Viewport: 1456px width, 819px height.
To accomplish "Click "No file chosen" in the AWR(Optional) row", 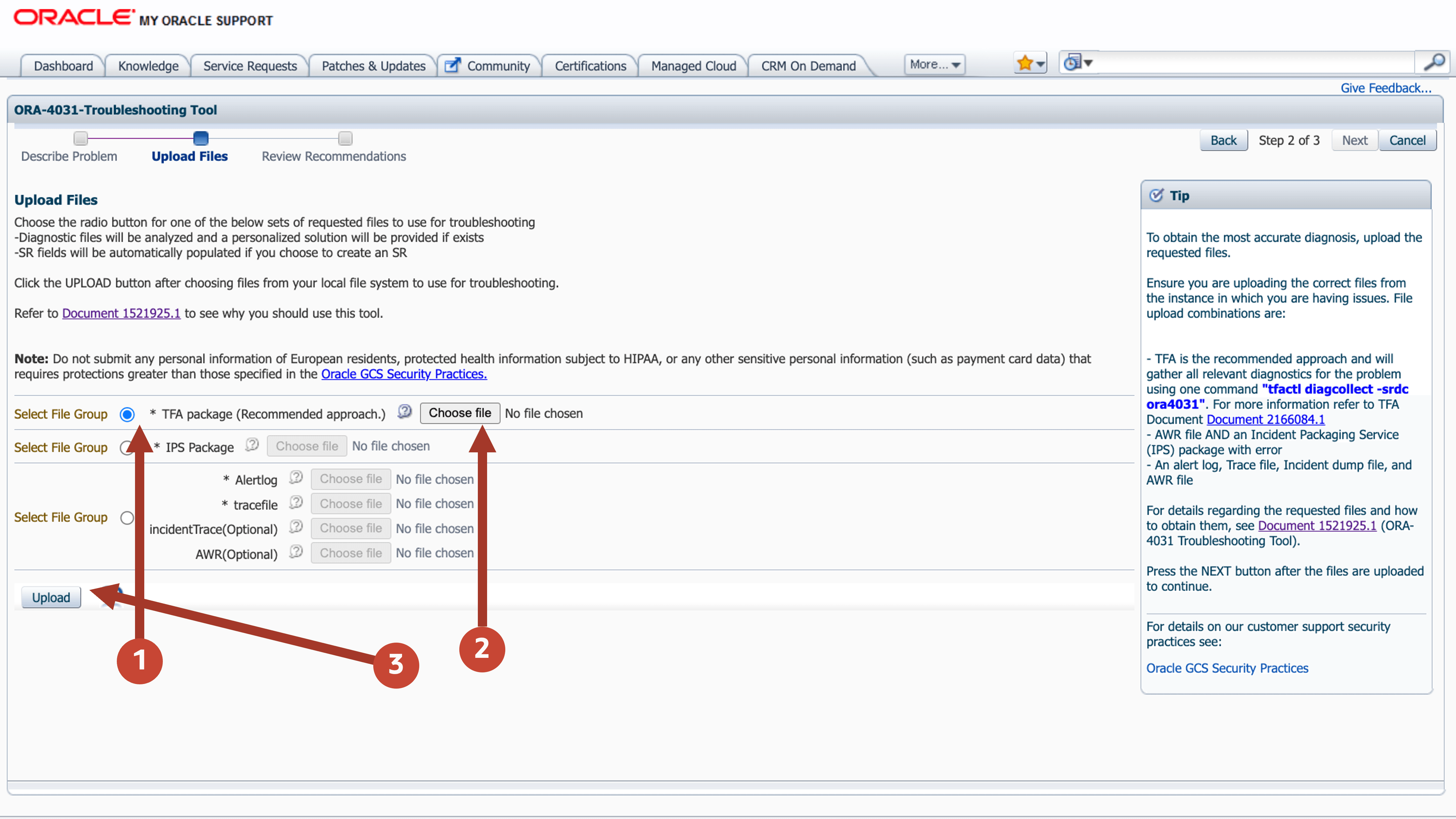I will pos(435,553).
